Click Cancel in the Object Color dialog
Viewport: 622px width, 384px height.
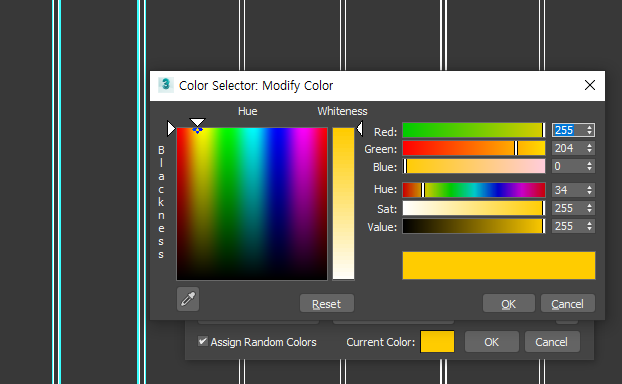click(551, 342)
